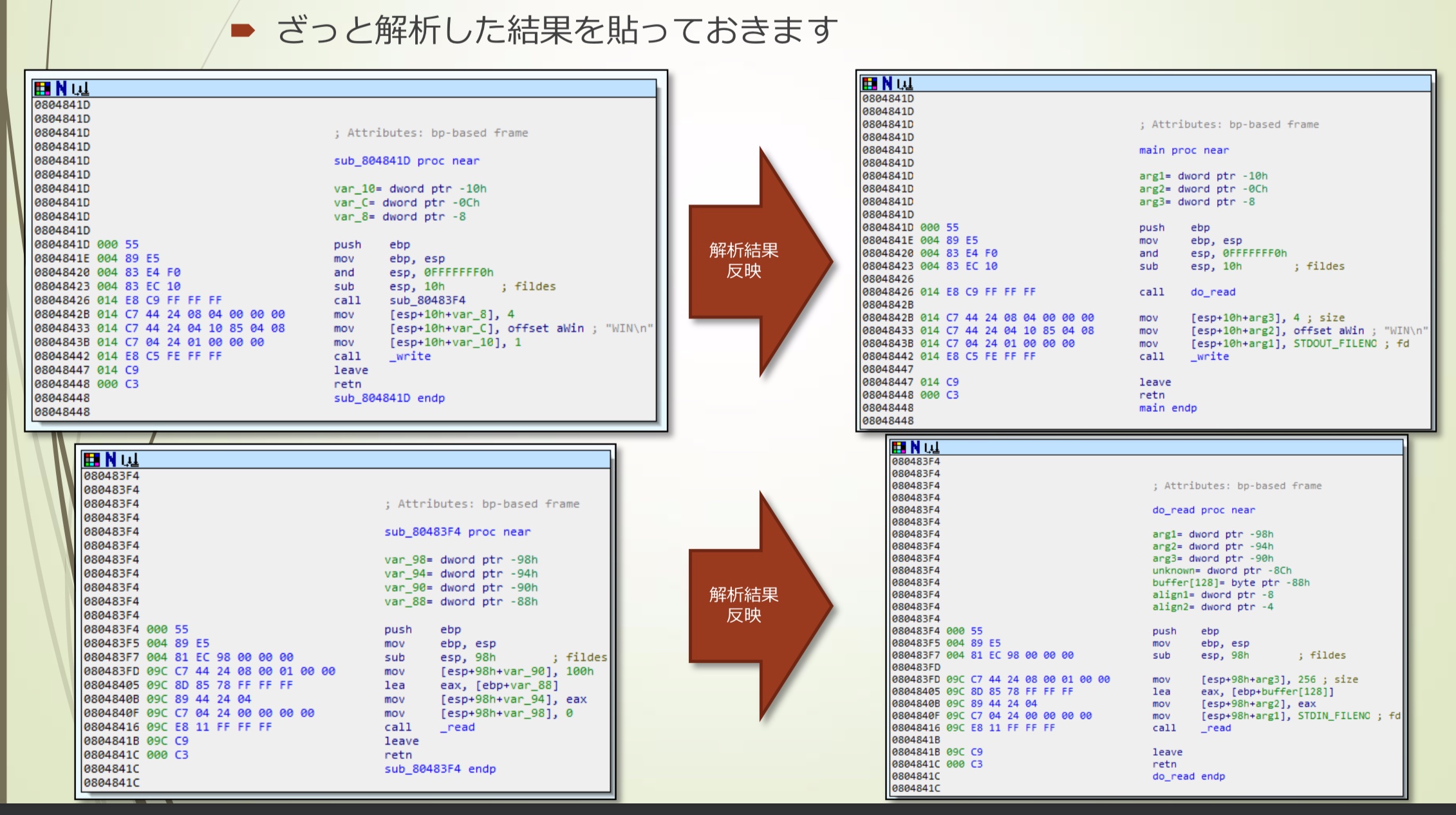This screenshot has height=815, width=1456.
Task: Click N icon in sub_80483F4 node header
Action: coord(111,459)
